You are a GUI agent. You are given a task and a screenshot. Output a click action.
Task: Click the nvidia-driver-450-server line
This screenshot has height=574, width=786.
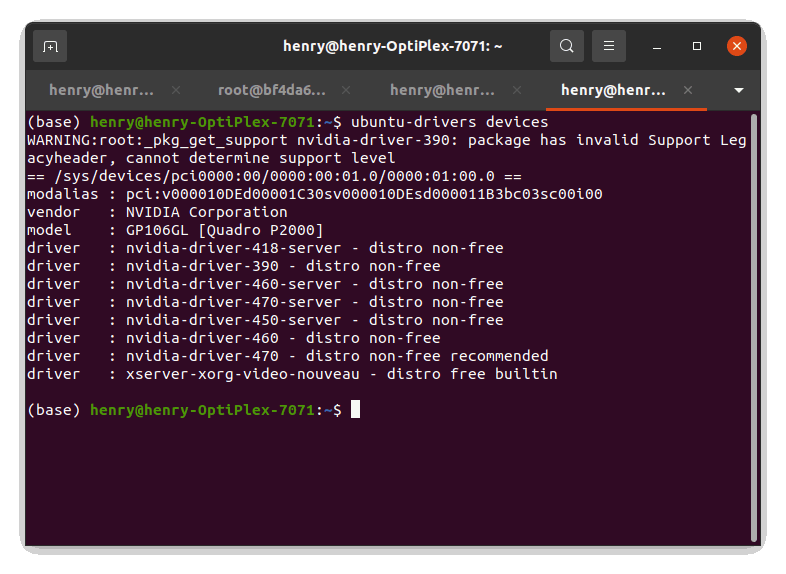tap(265, 321)
